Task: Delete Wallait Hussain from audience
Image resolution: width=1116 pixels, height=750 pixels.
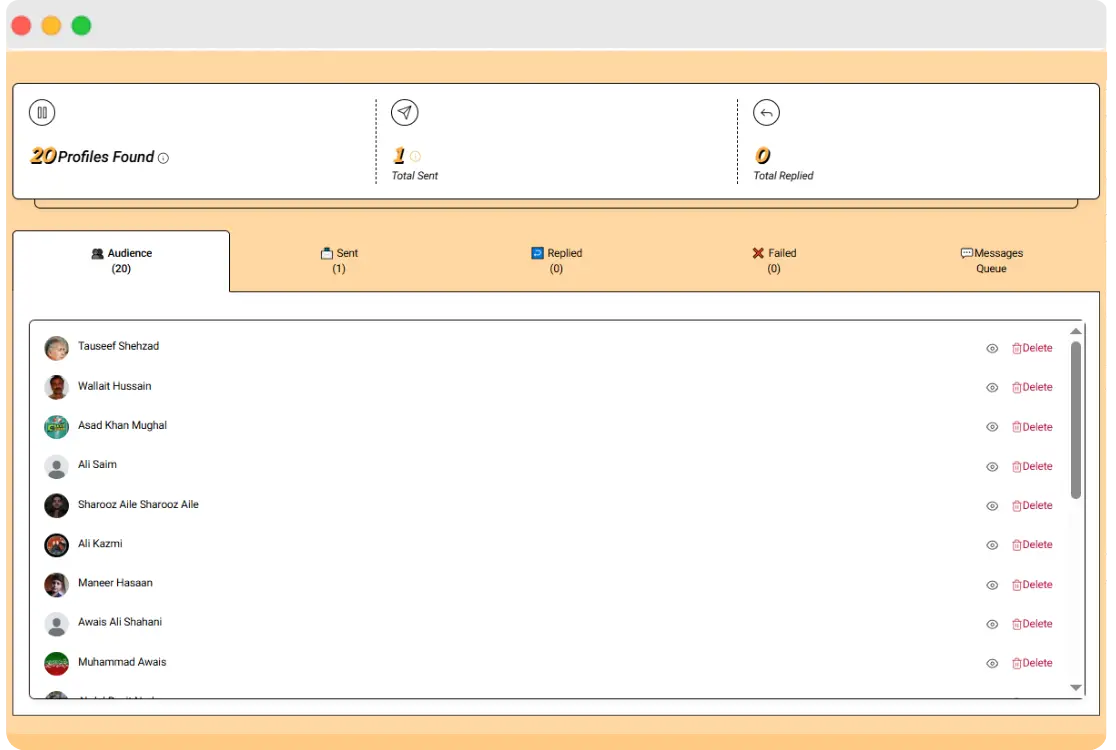Action: tap(1032, 387)
